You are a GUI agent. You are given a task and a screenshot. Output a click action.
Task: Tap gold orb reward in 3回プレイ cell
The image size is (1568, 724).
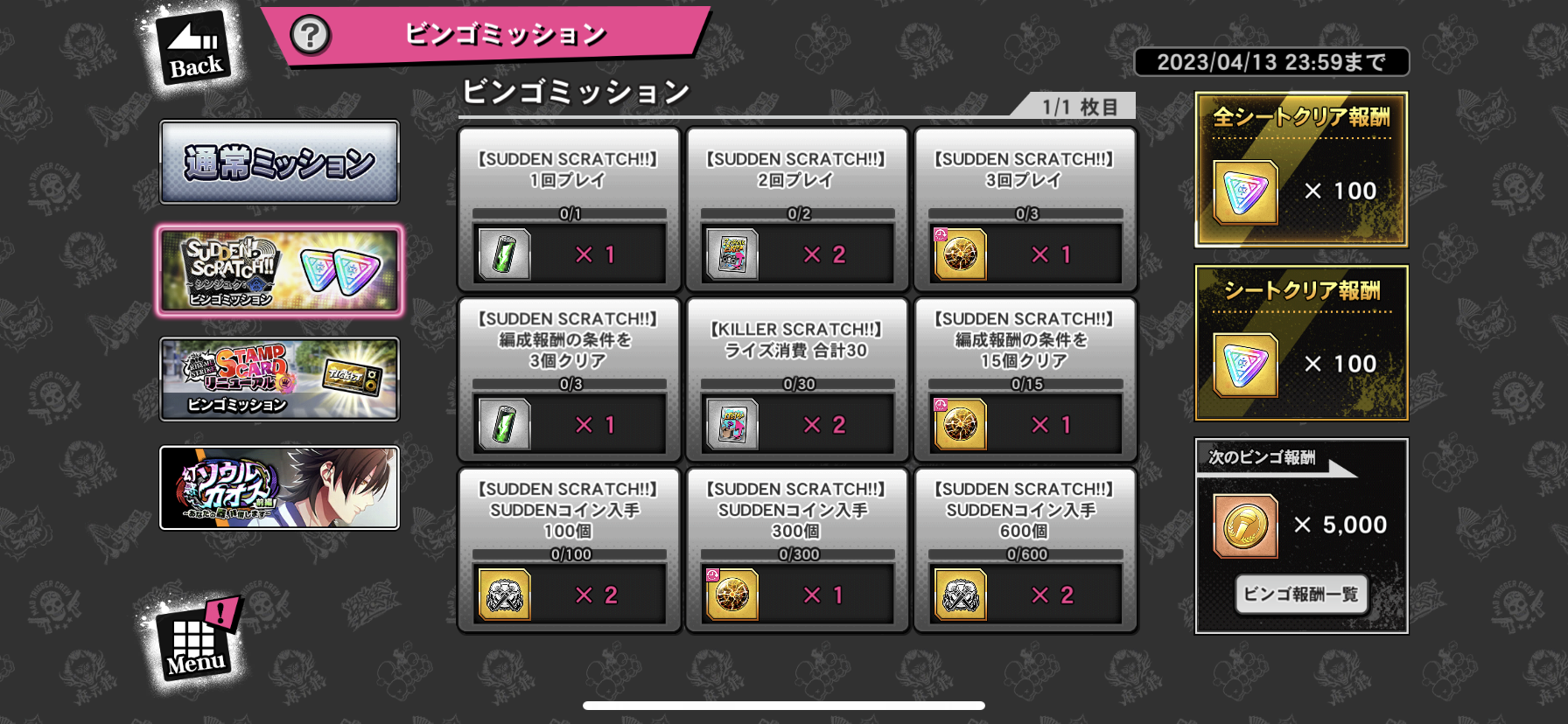click(x=960, y=254)
